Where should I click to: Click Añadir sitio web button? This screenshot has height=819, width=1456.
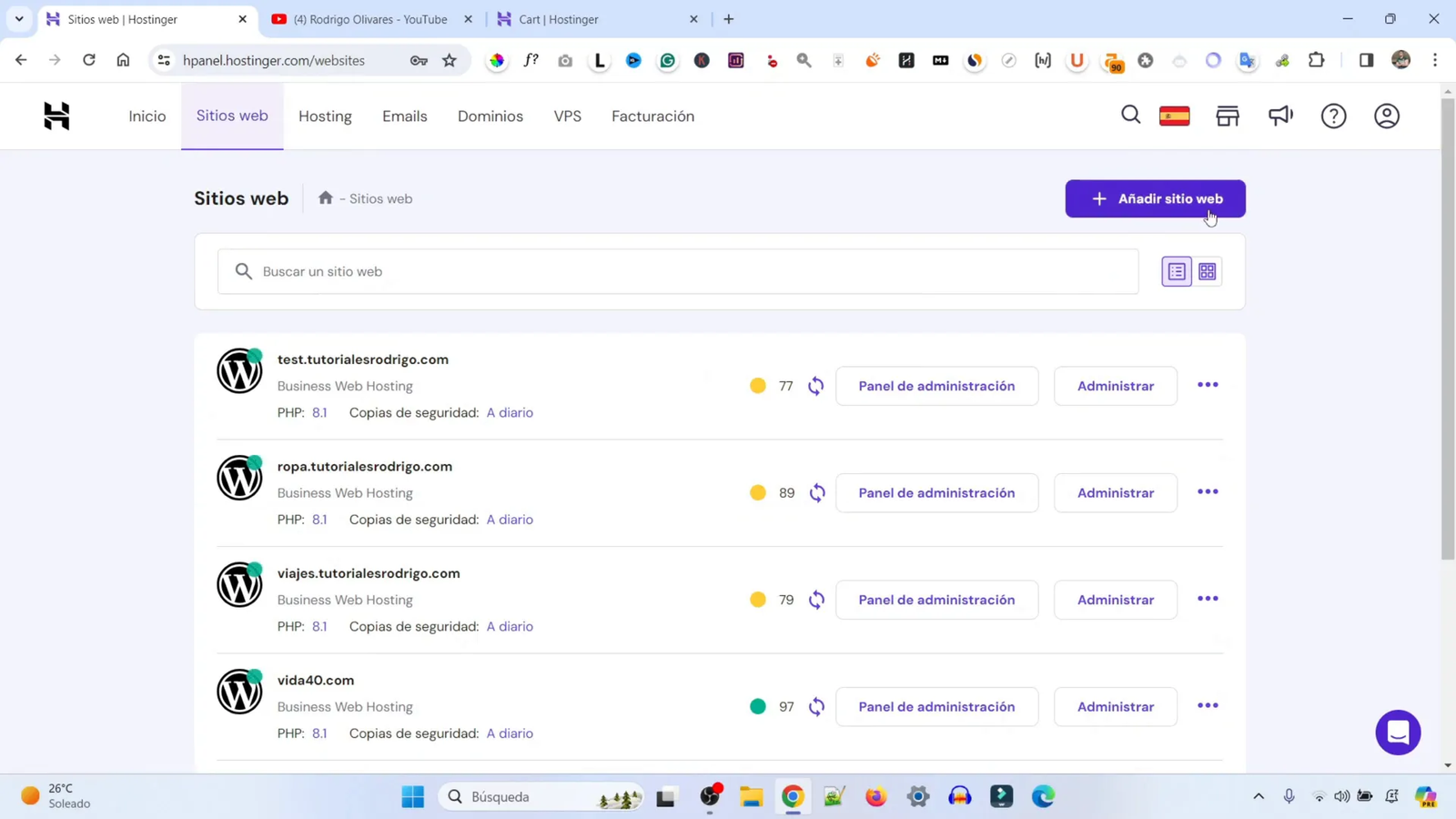(1155, 198)
